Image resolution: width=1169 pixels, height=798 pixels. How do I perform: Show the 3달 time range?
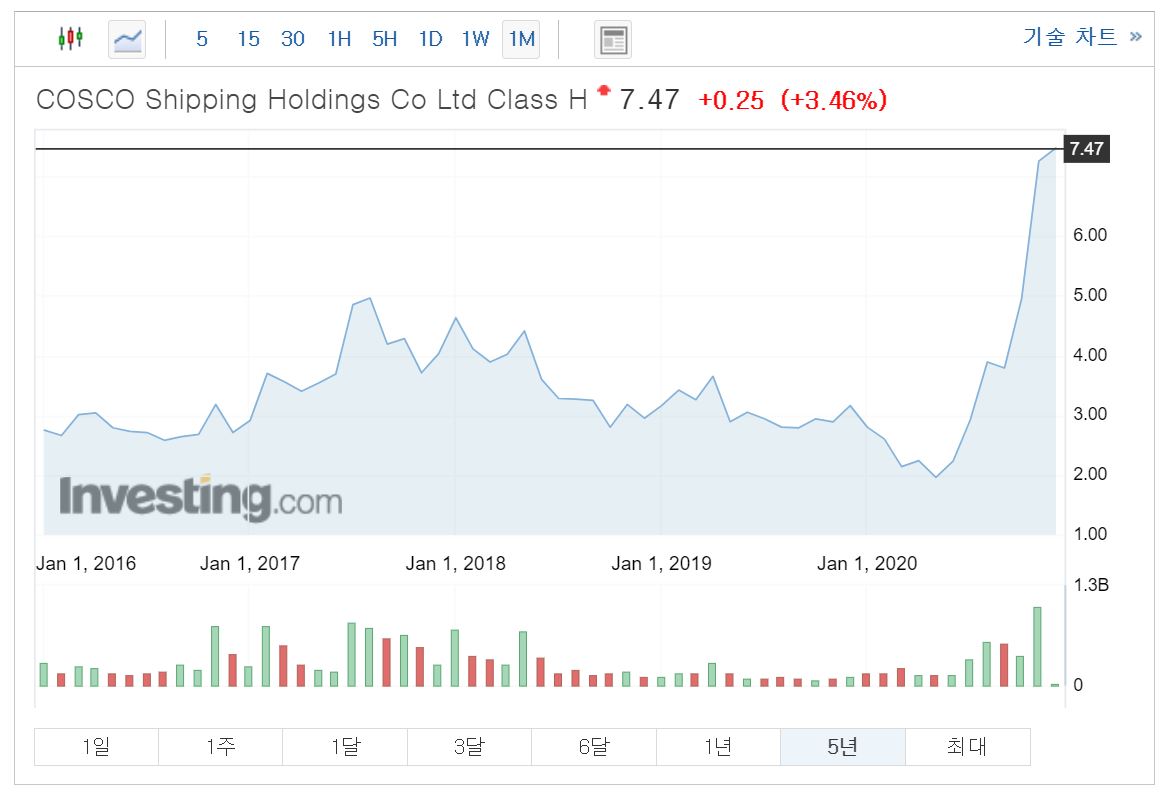[470, 747]
